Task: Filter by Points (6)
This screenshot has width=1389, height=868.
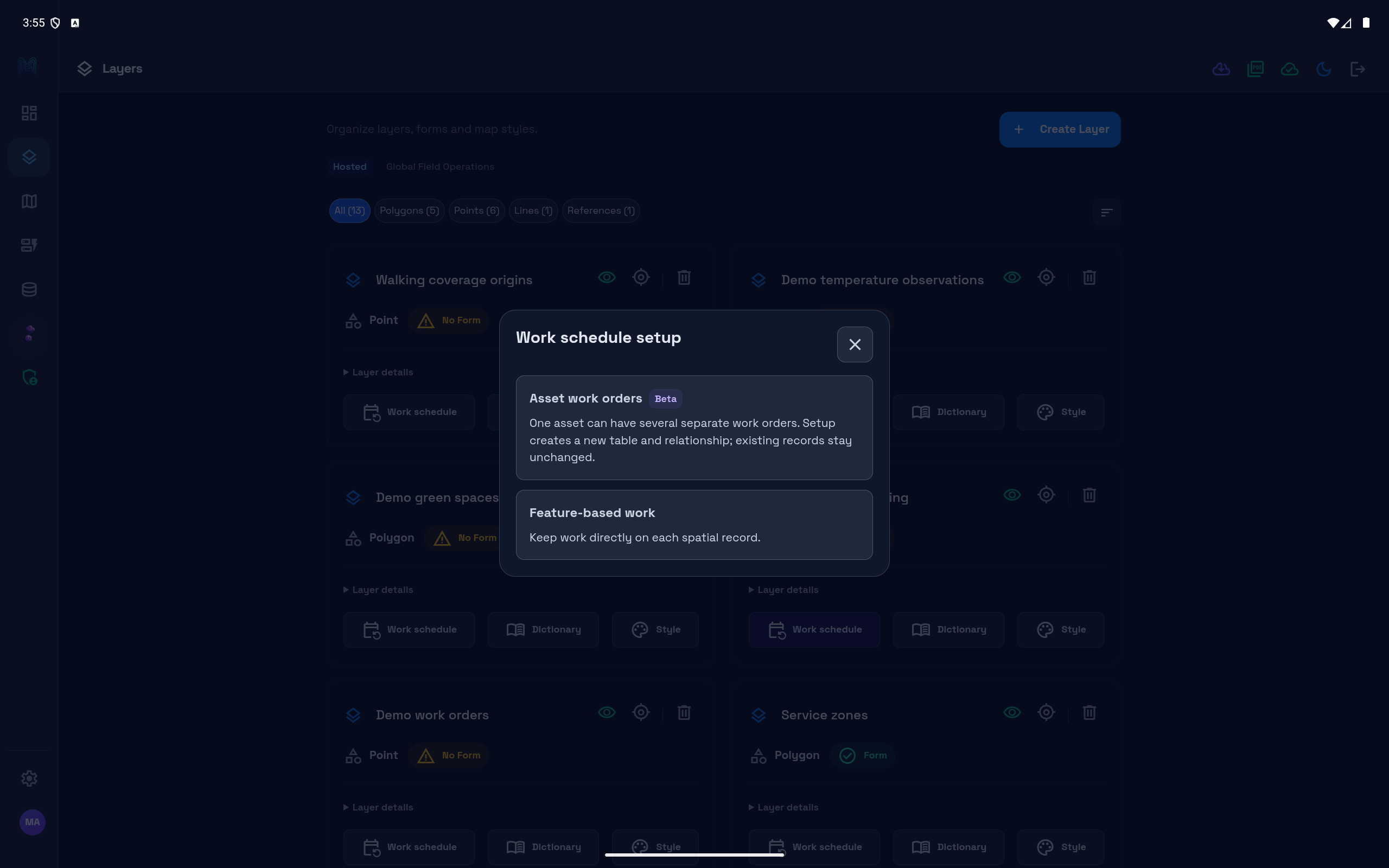Action: [x=476, y=210]
